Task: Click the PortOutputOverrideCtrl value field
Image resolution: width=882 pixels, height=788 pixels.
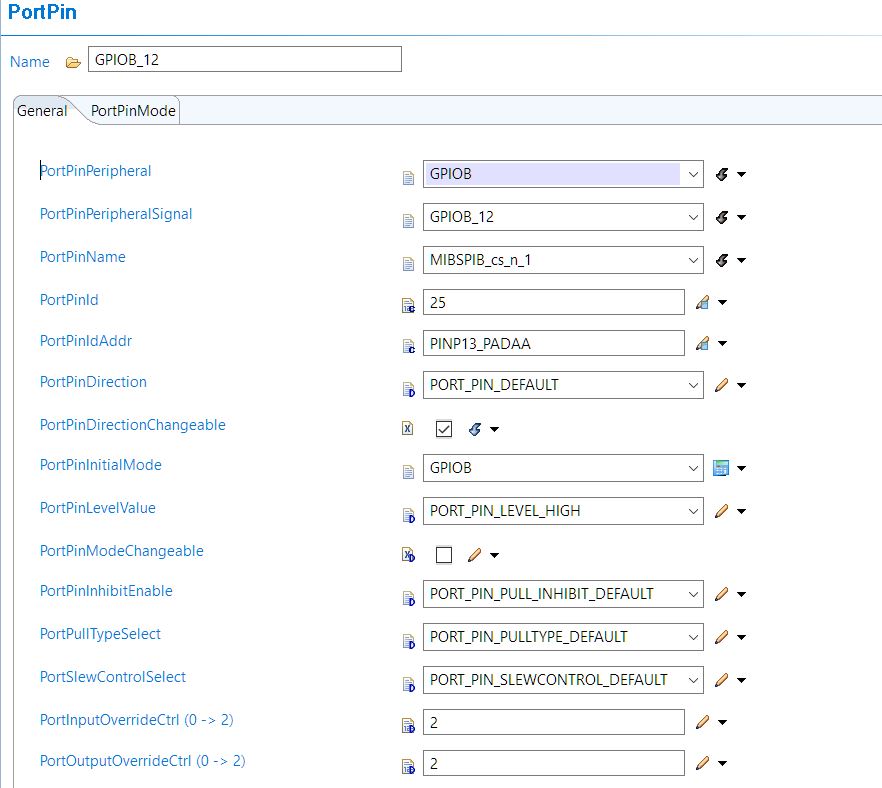Action: point(554,763)
